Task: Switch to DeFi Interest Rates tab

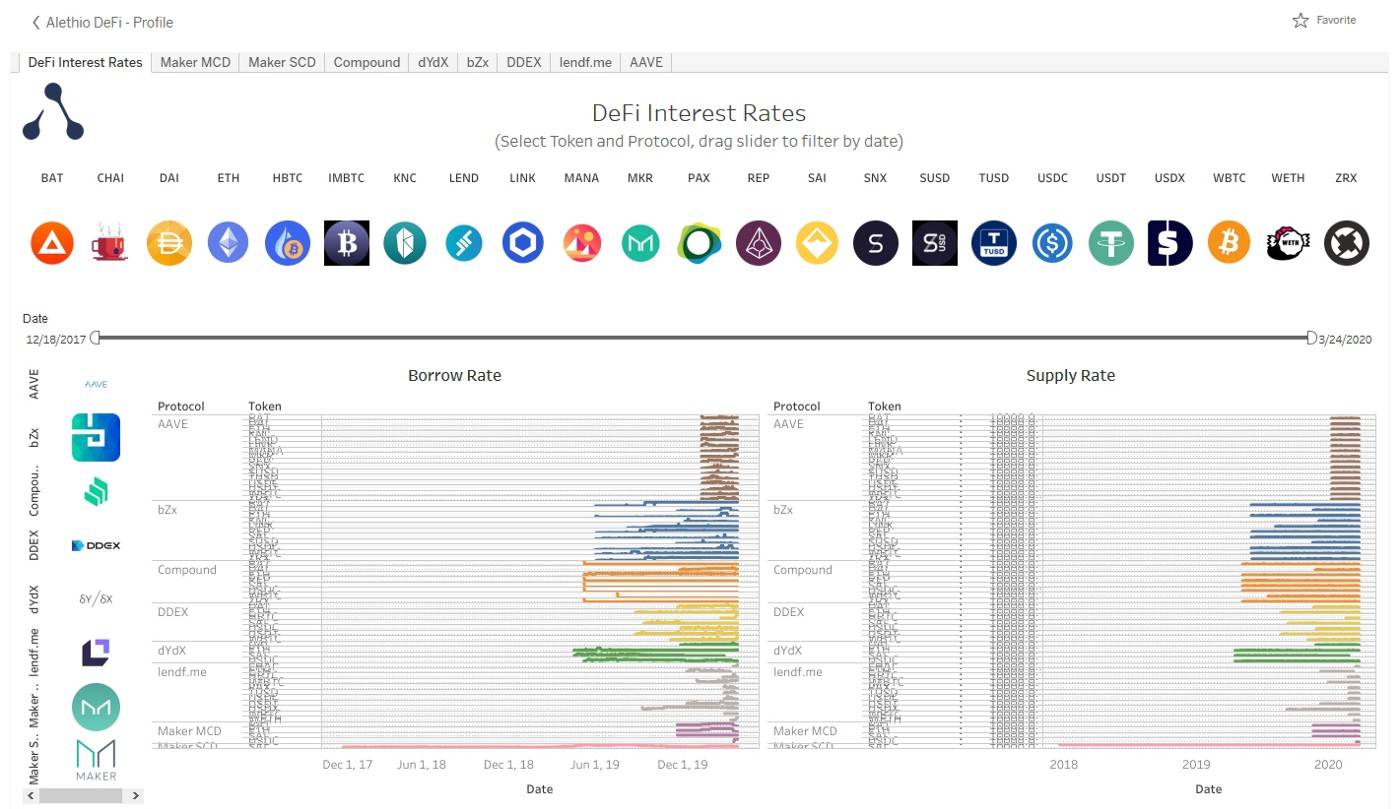Action: point(85,62)
